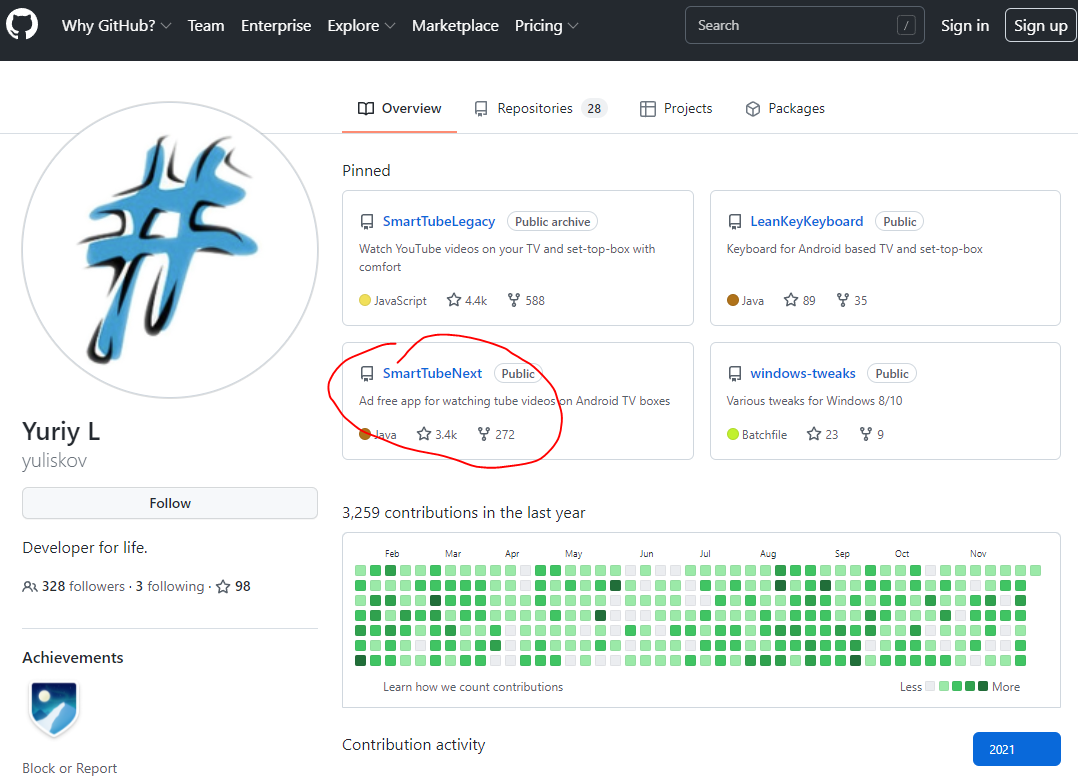
Task: Click the repo icon beside LeanKeyKeyboard
Action: (x=735, y=221)
